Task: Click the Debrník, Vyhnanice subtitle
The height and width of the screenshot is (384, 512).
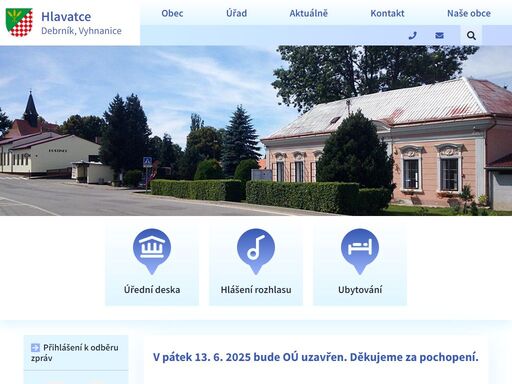Action: coord(81,31)
